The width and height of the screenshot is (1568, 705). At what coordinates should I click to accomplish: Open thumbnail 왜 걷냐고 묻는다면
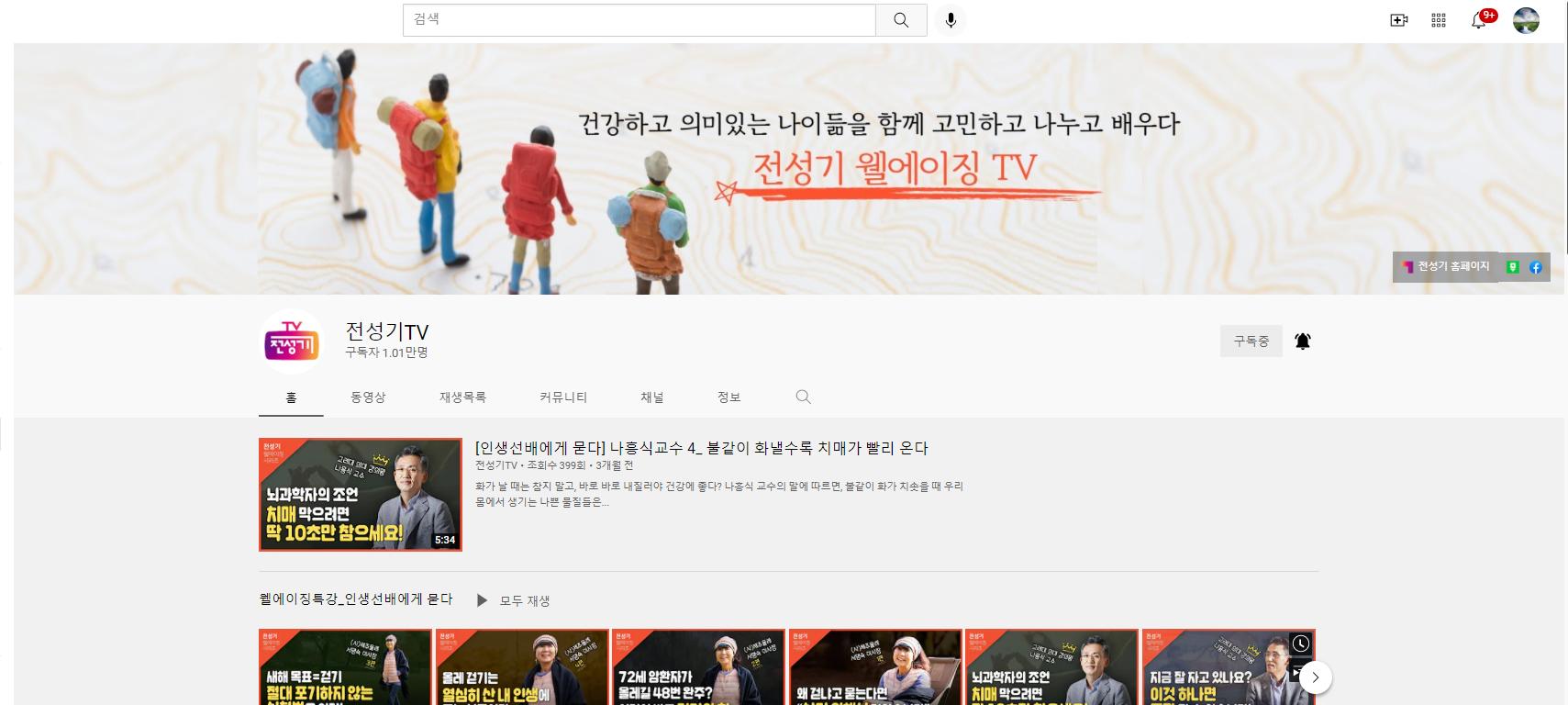(x=875, y=666)
